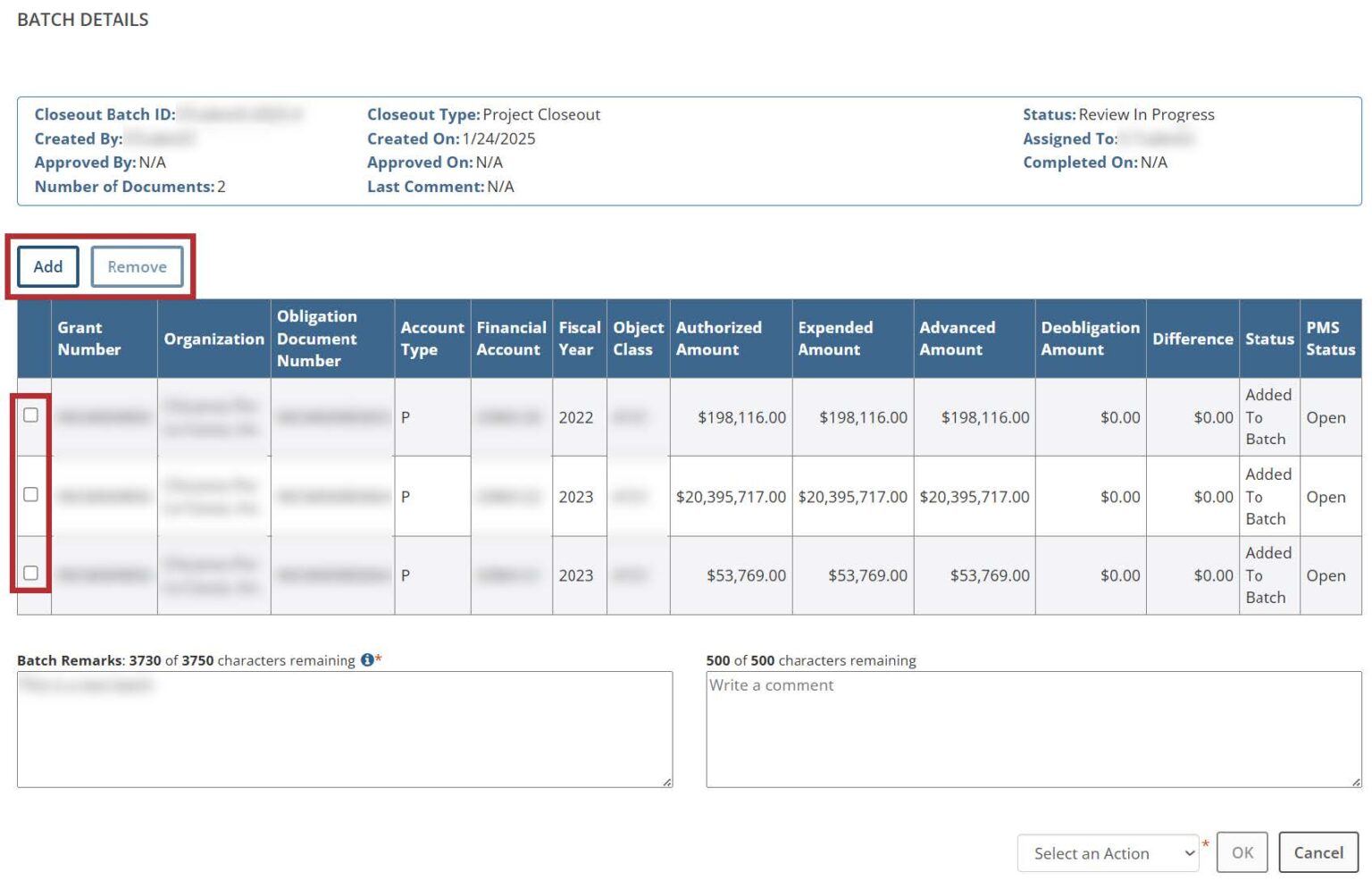This screenshot has height=881, width=1372.
Task: Click the Fiscal Year column header
Action: pos(579,339)
